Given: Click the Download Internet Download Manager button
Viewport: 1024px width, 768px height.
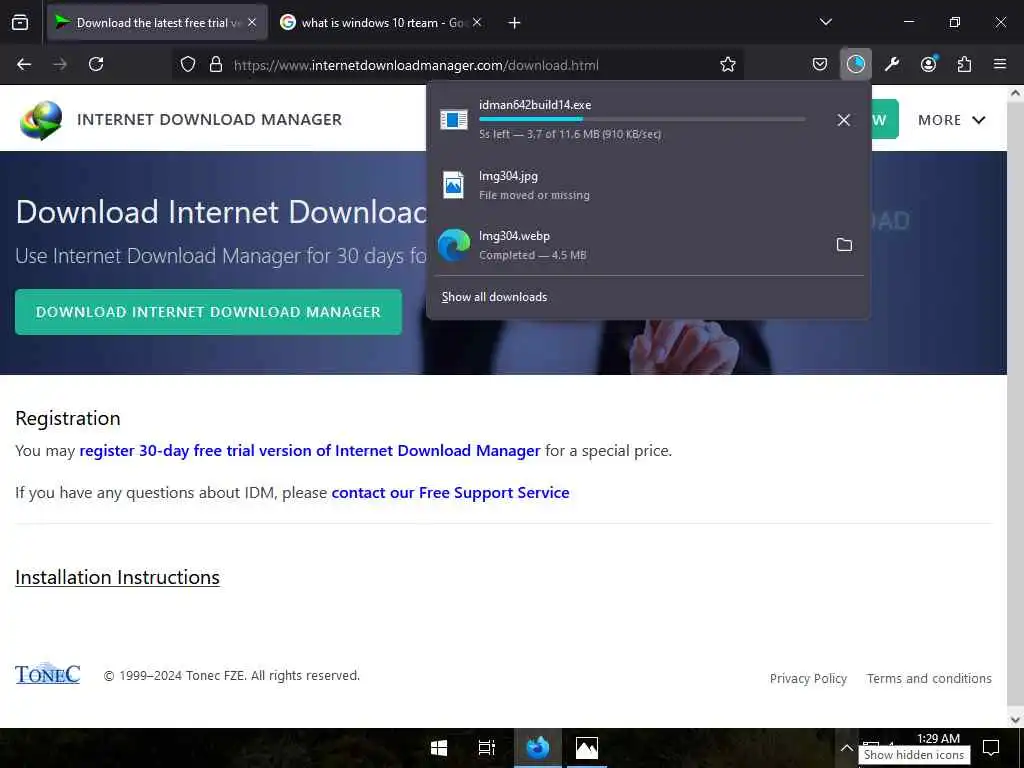Looking at the screenshot, I should point(208,312).
